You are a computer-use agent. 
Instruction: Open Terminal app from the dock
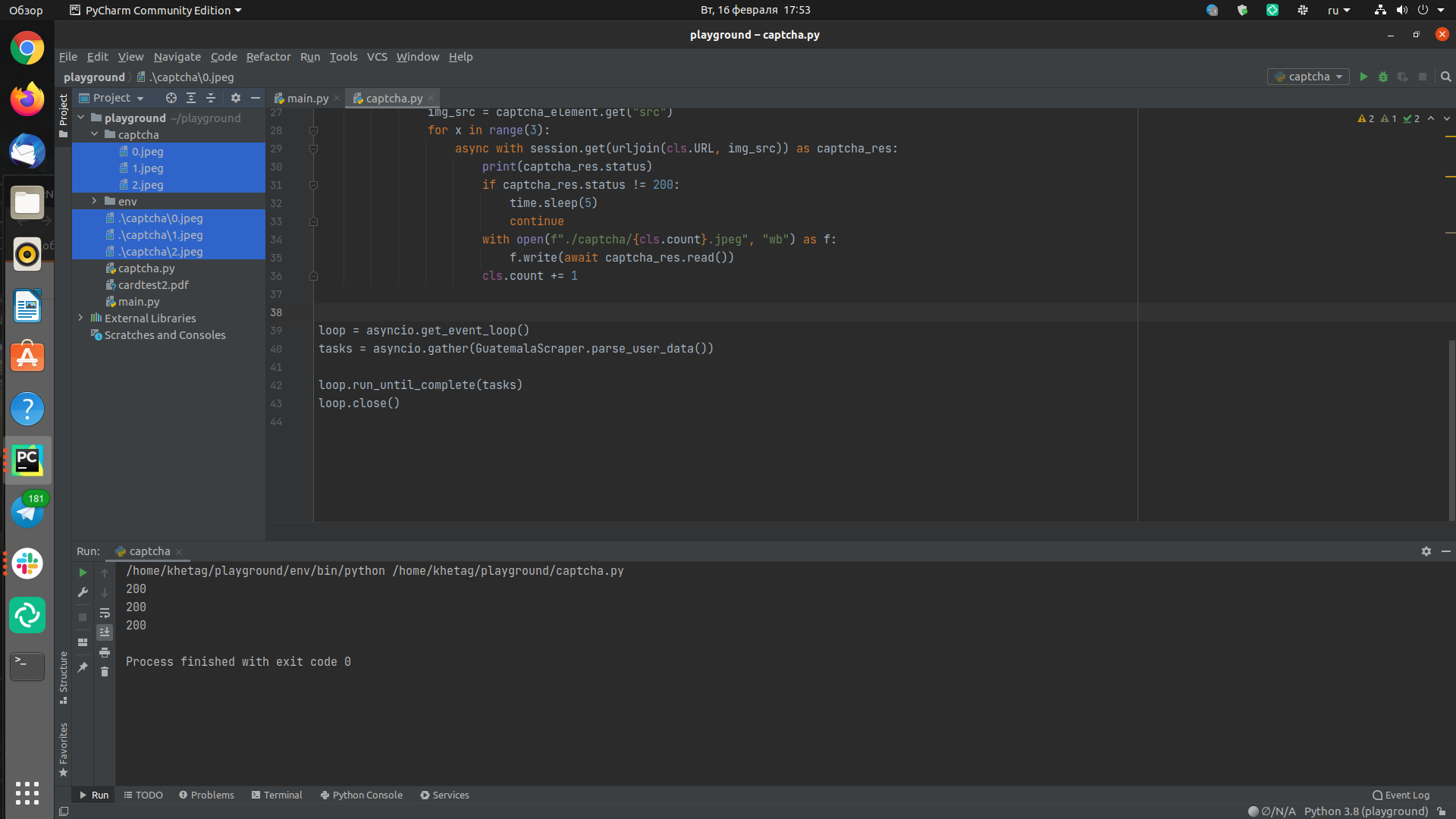(x=27, y=667)
